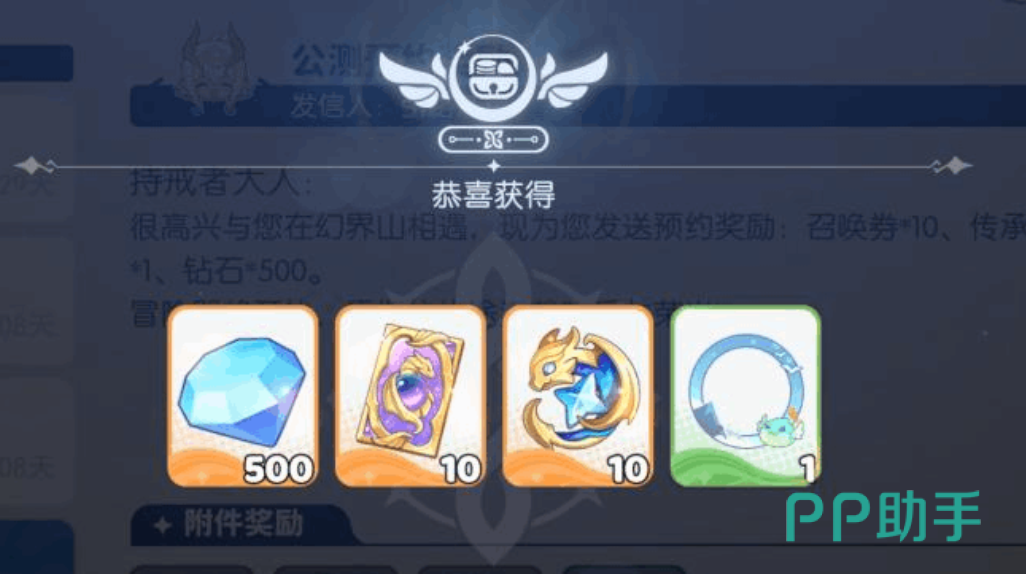Image resolution: width=1026 pixels, height=574 pixels.
Task: Click the right star ornament on divider line
Action: click(952, 166)
